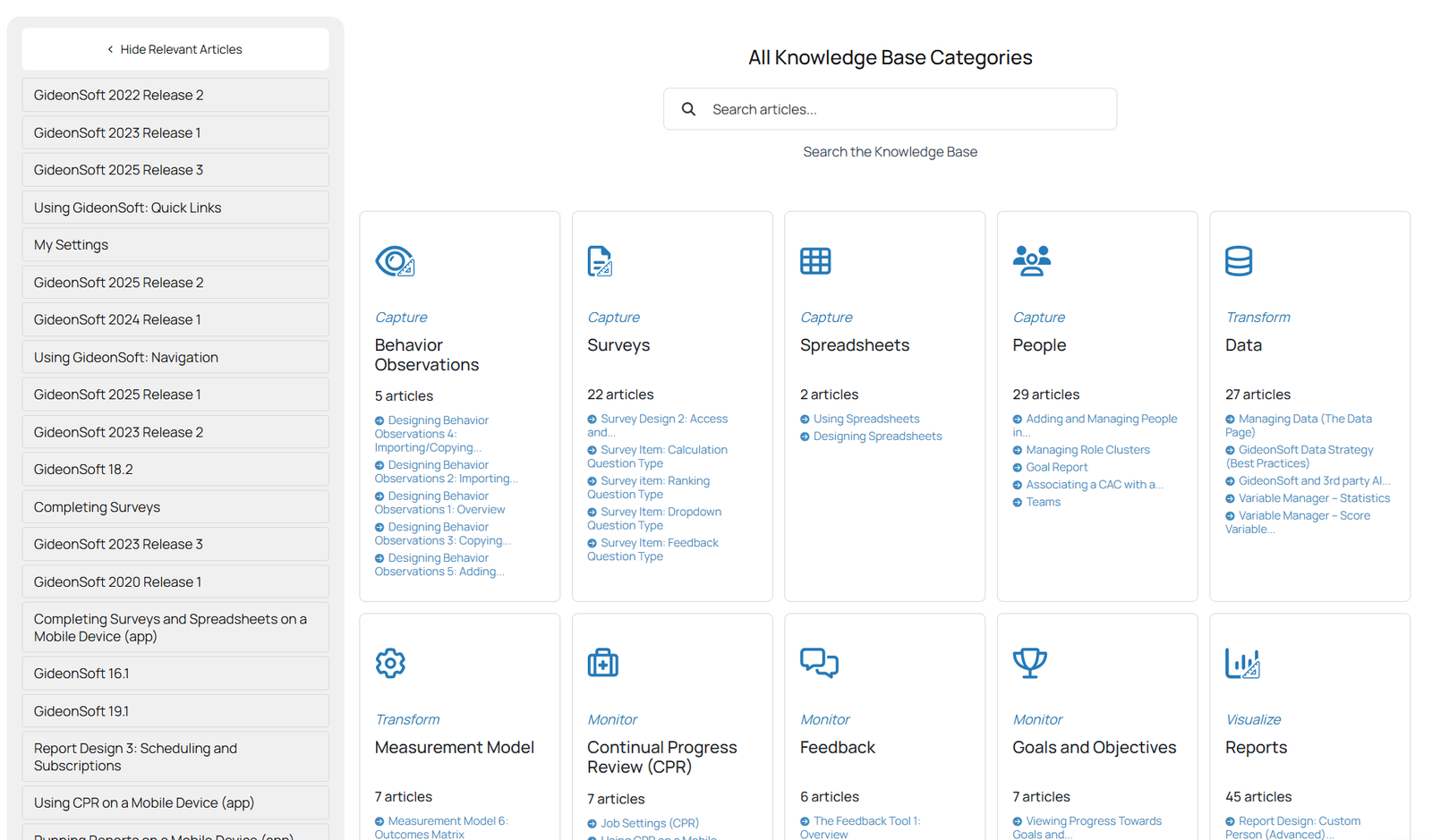Viewport: 1432px width, 840px height.
Task: Open My Settings in sidebar
Action: [175, 245]
